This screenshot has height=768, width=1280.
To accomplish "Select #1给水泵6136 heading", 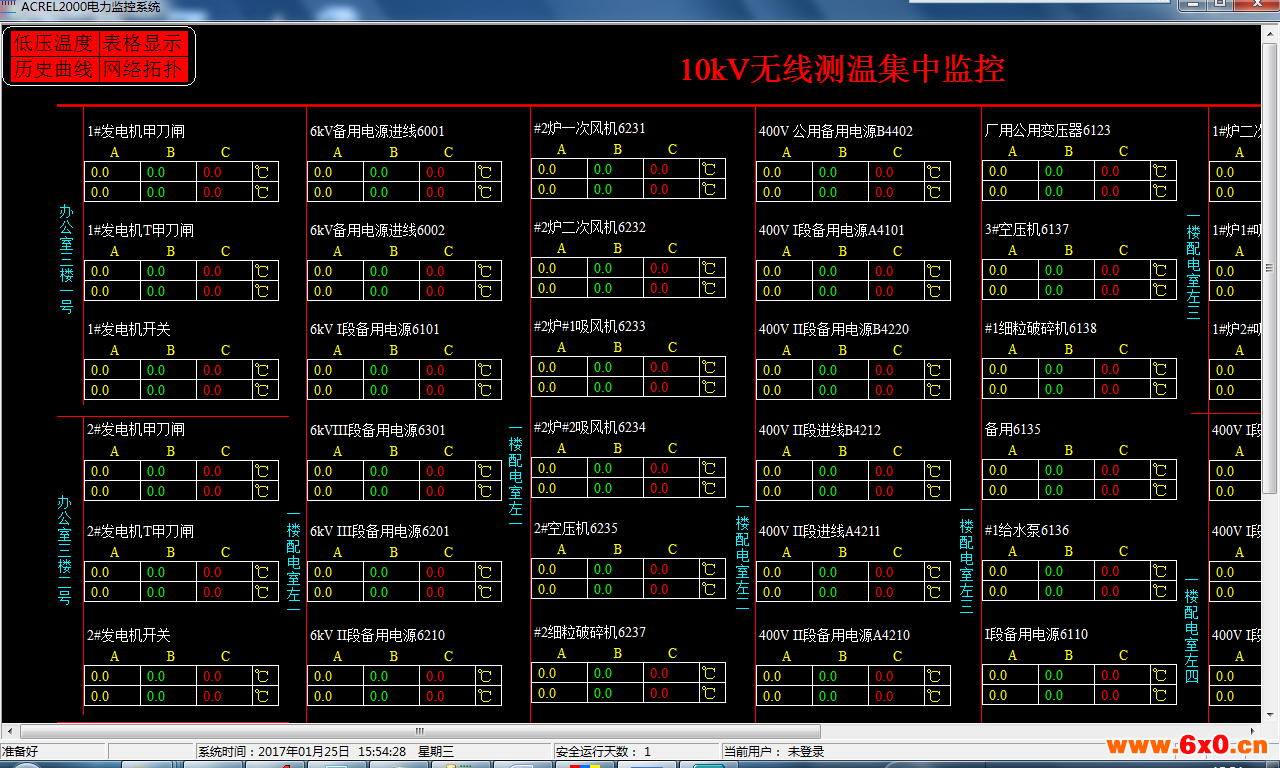I will point(1026,530).
